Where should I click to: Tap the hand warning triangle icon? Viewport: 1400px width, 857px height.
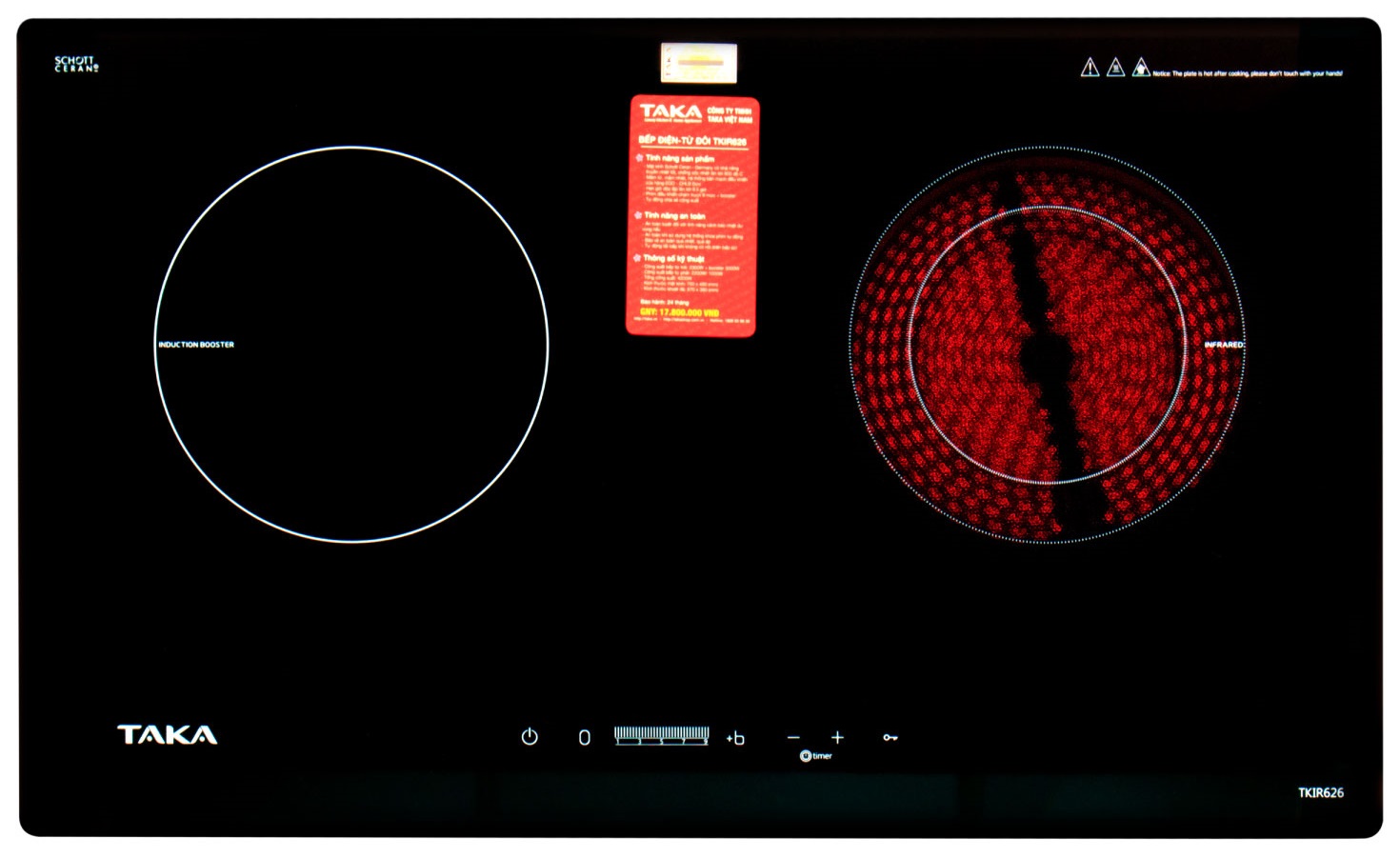[x=1141, y=68]
